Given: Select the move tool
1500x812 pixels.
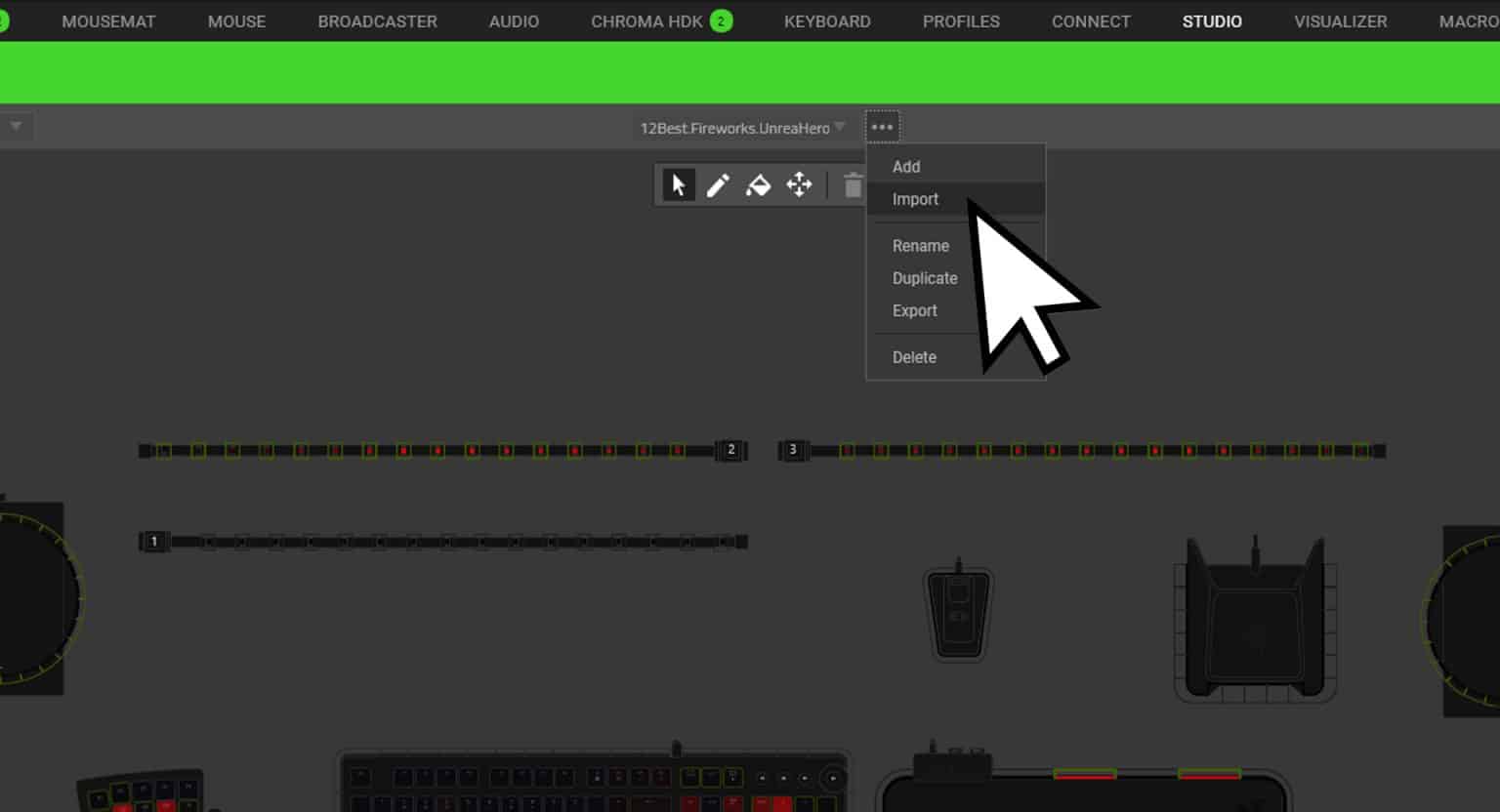Looking at the screenshot, I should (x=799, y=184).
